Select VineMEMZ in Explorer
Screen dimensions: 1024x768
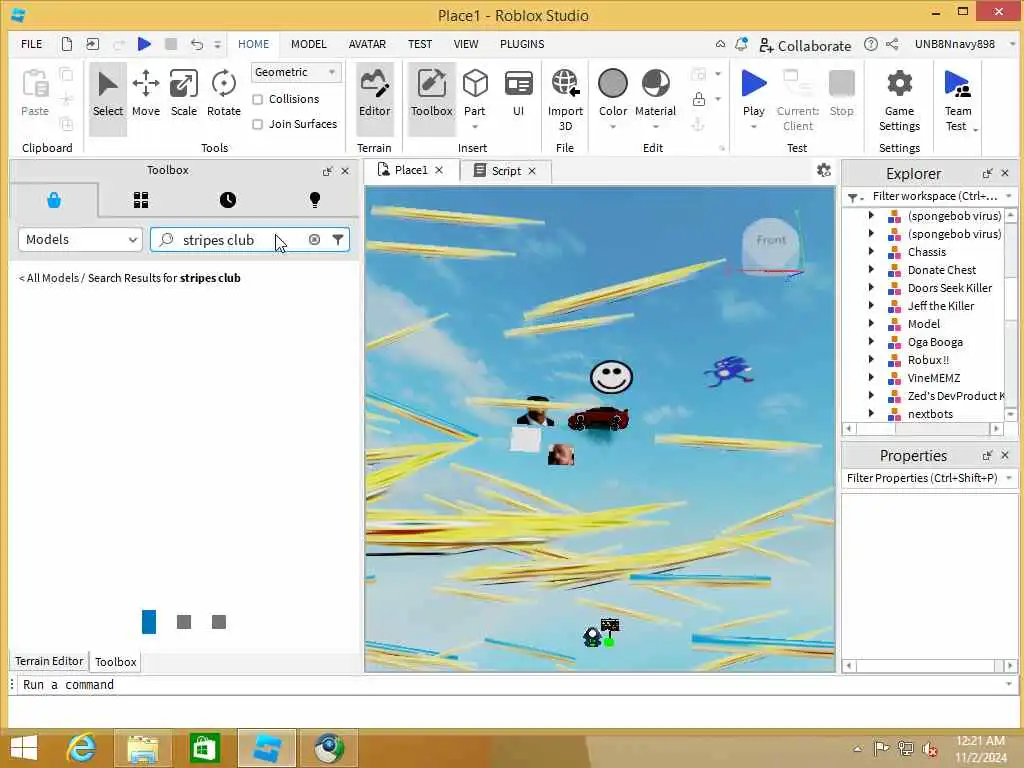933,377
